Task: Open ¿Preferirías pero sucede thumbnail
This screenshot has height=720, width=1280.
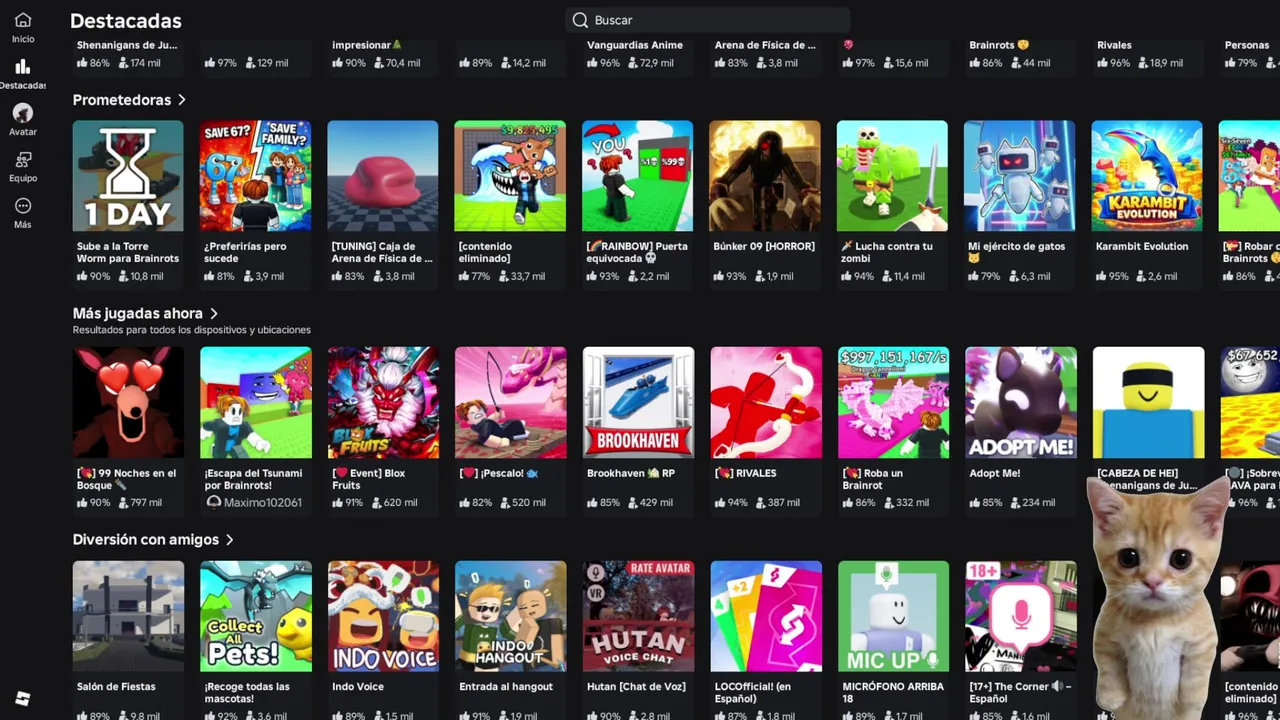Action: click(255, 176)
